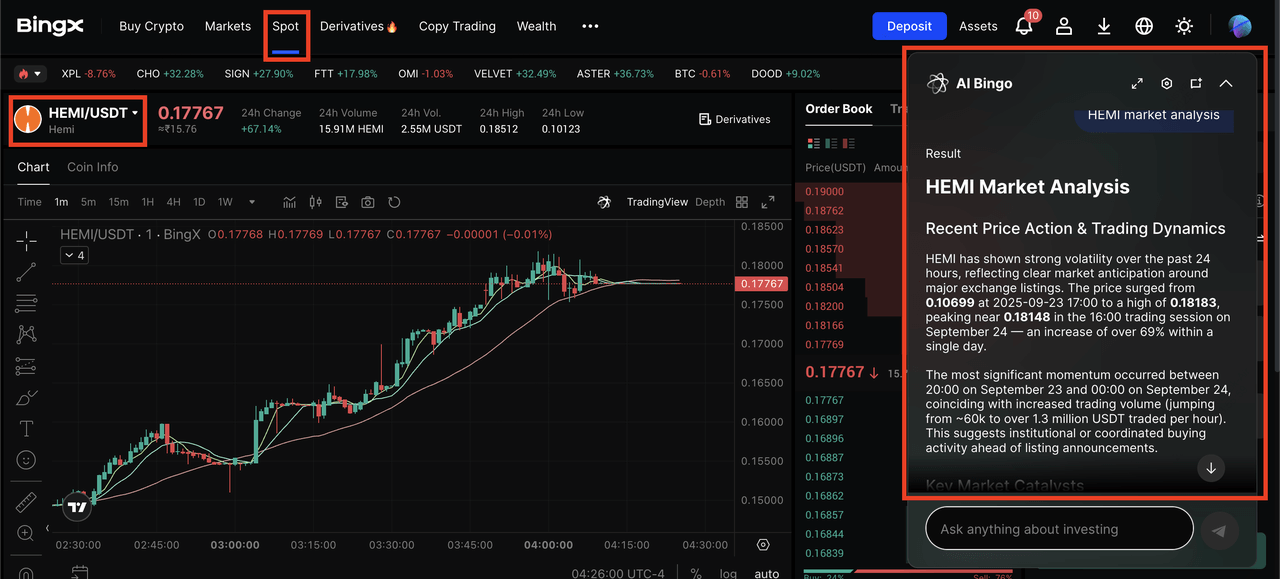The height and width of the screenshot is (579, 1280).
Task: Open more time intervals dropdown
Action: (252, 202)
